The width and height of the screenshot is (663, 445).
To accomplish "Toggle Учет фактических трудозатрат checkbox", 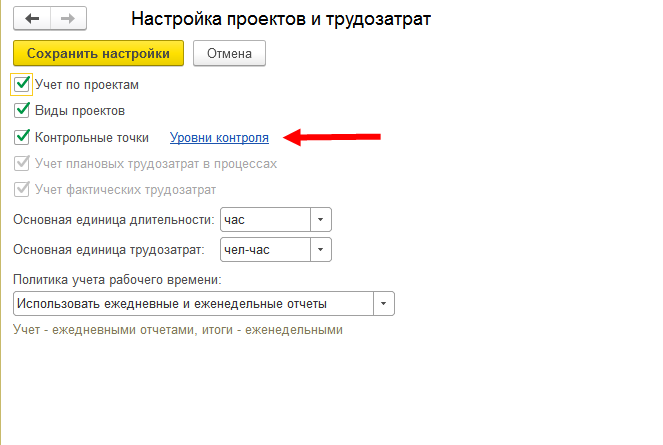I will (22, 189).
